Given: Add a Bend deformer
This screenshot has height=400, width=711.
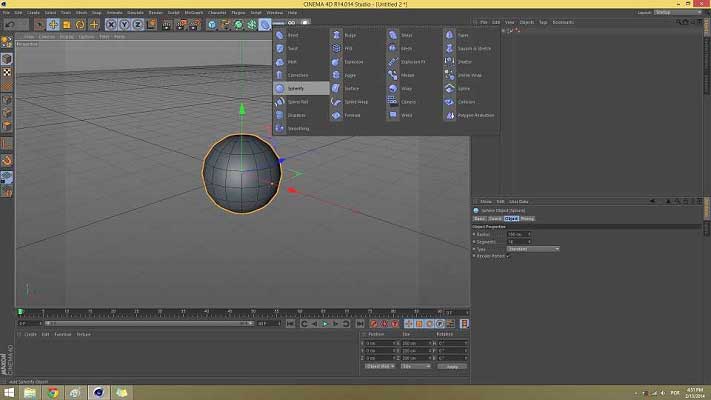Looking at the screenshot, I should [293, 35].
